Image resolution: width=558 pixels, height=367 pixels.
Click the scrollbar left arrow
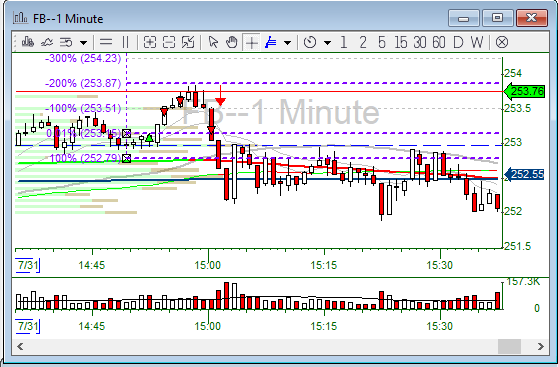20,346
